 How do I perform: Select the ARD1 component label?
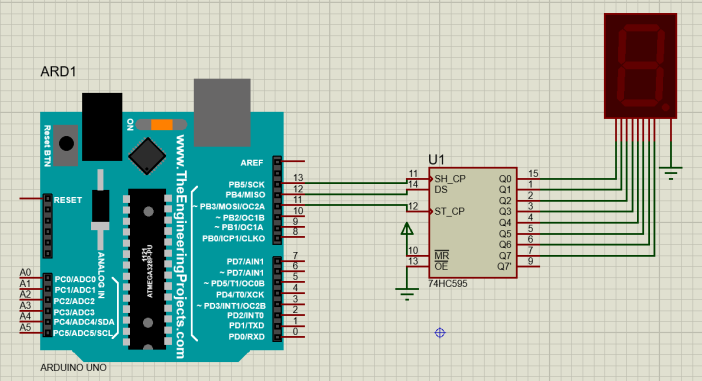tap(58, 72)
